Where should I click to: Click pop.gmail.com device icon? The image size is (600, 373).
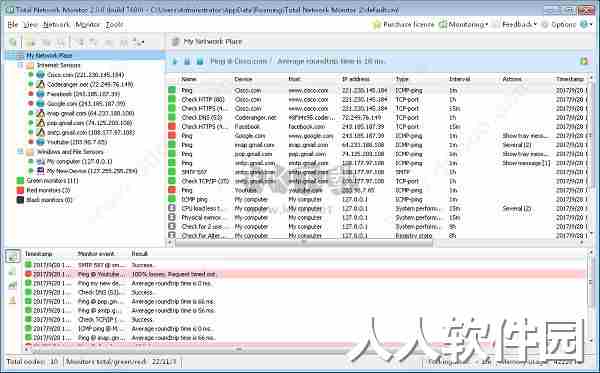[x=41, y=123]
